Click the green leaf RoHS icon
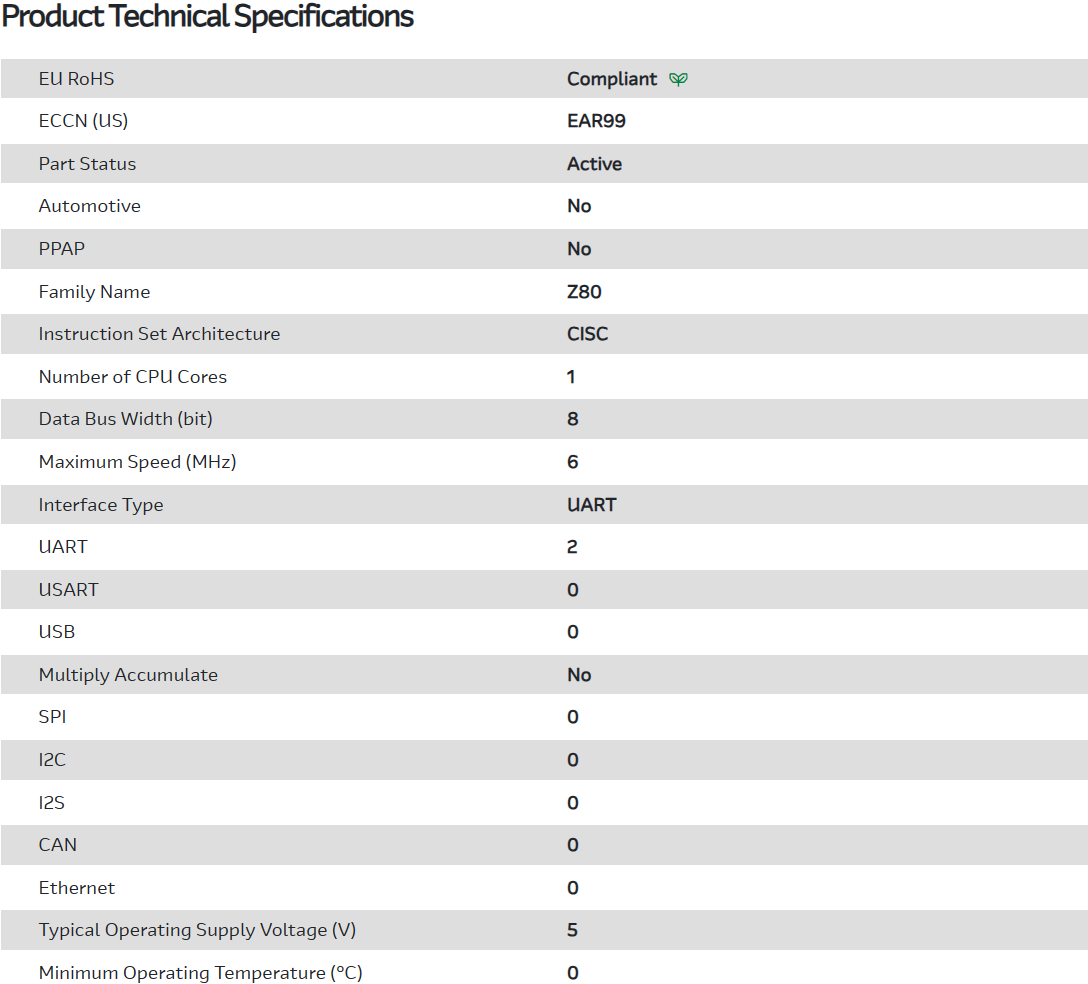The height and width of the screenshot is (984, 1088). point(679,79)
